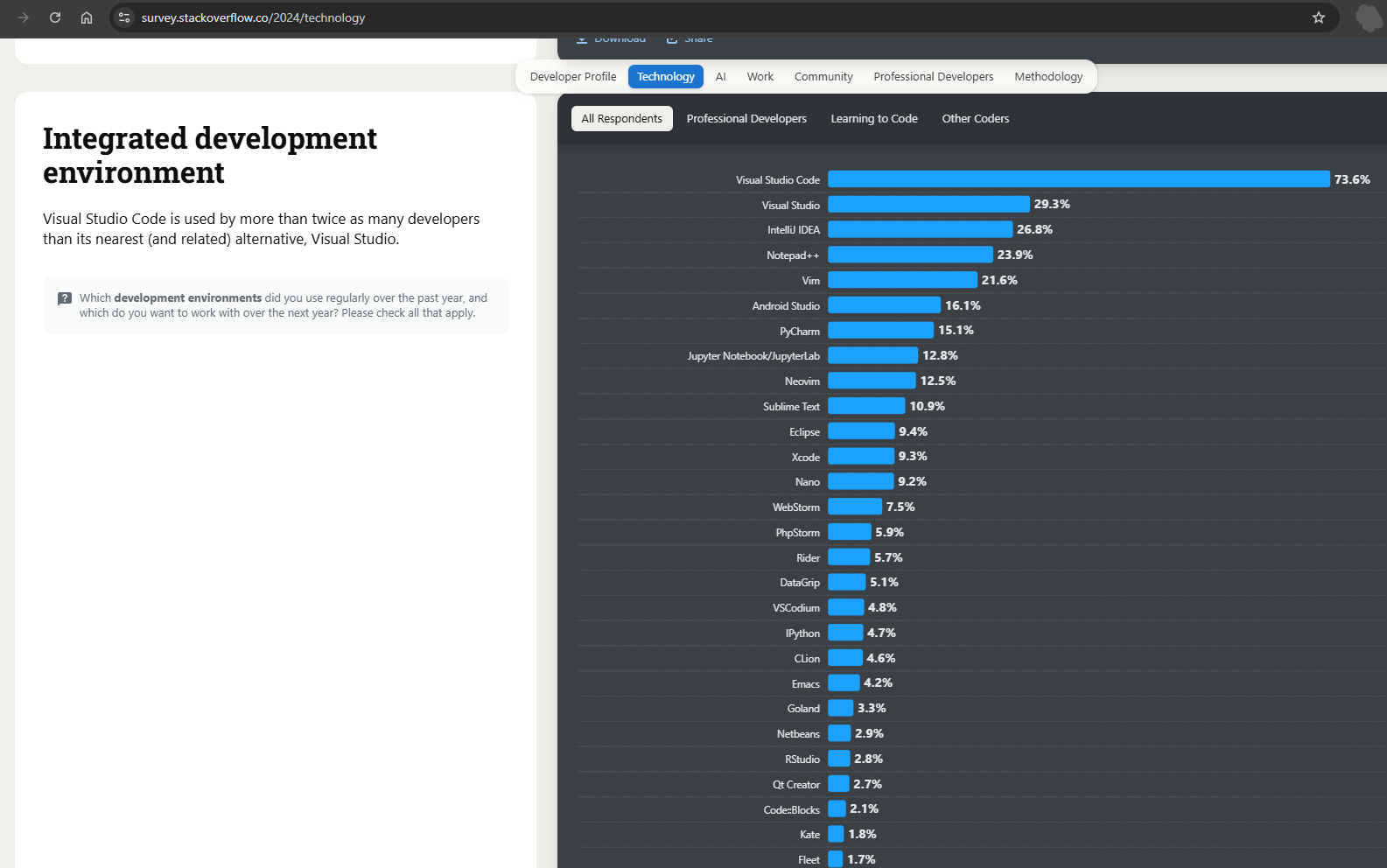Select the Technology section tab
The image size is (1387, 868).
coord(666,77)
